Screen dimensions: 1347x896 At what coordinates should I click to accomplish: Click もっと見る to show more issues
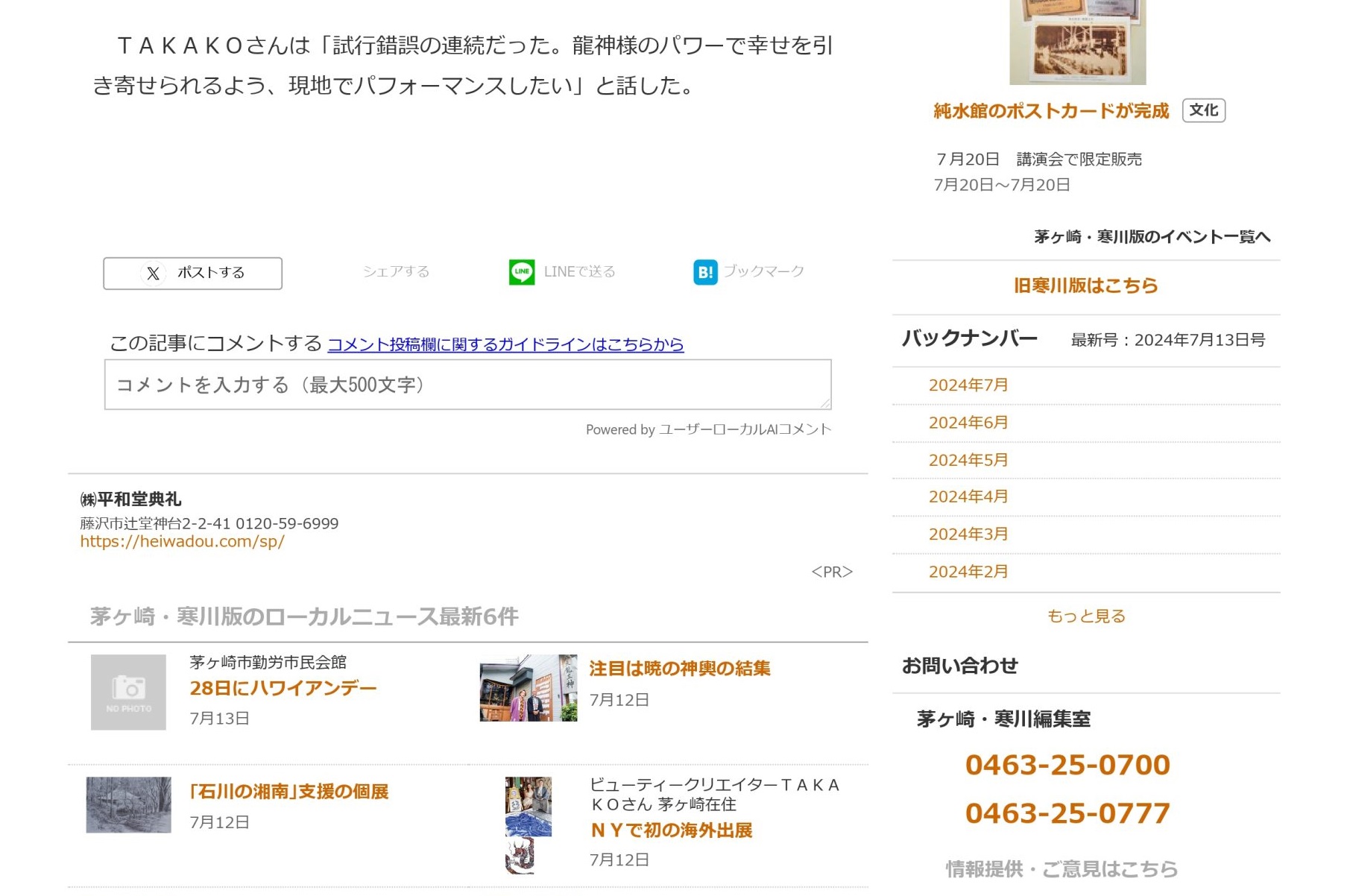(x=1086, y=616)
